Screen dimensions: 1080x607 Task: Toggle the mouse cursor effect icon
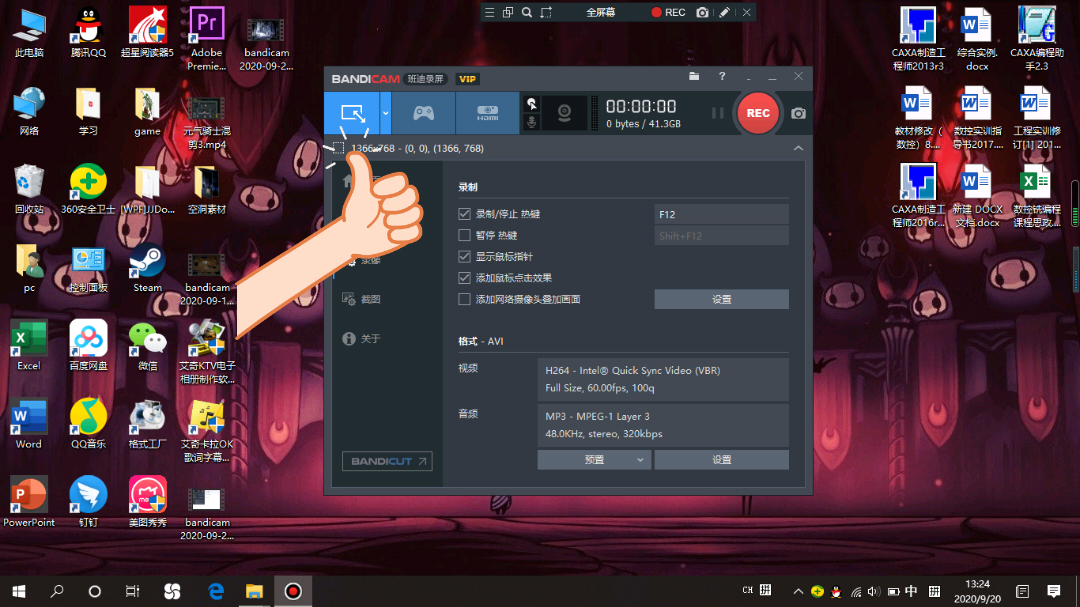[532, 103]
